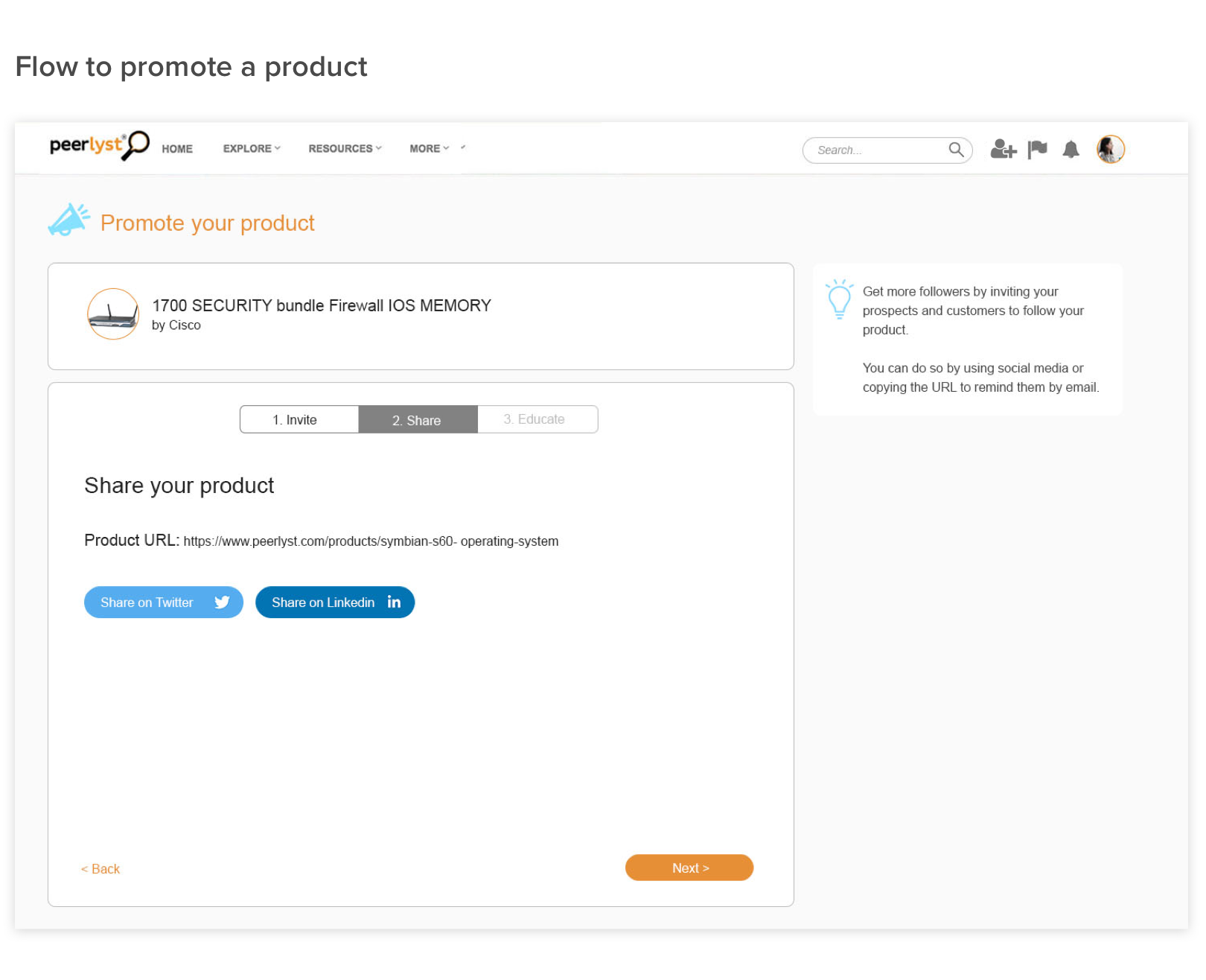This screenshot has height=980, width=1206.
Task: Select the 2. Share step
Action: coord(418,419)
